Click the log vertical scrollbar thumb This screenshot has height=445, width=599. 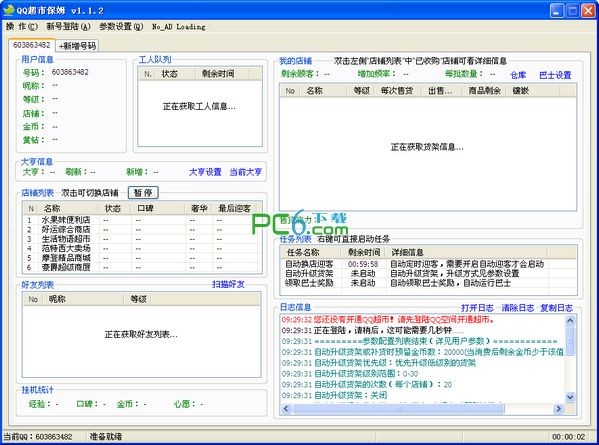(570, 341)
